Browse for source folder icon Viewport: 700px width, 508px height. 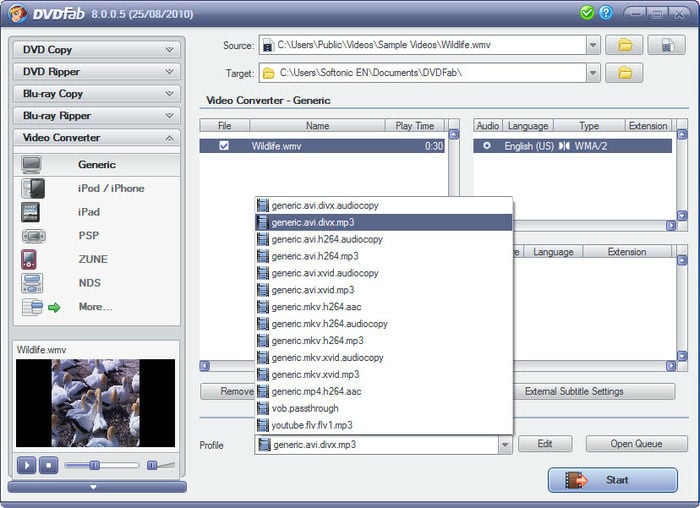pos(624,45)
